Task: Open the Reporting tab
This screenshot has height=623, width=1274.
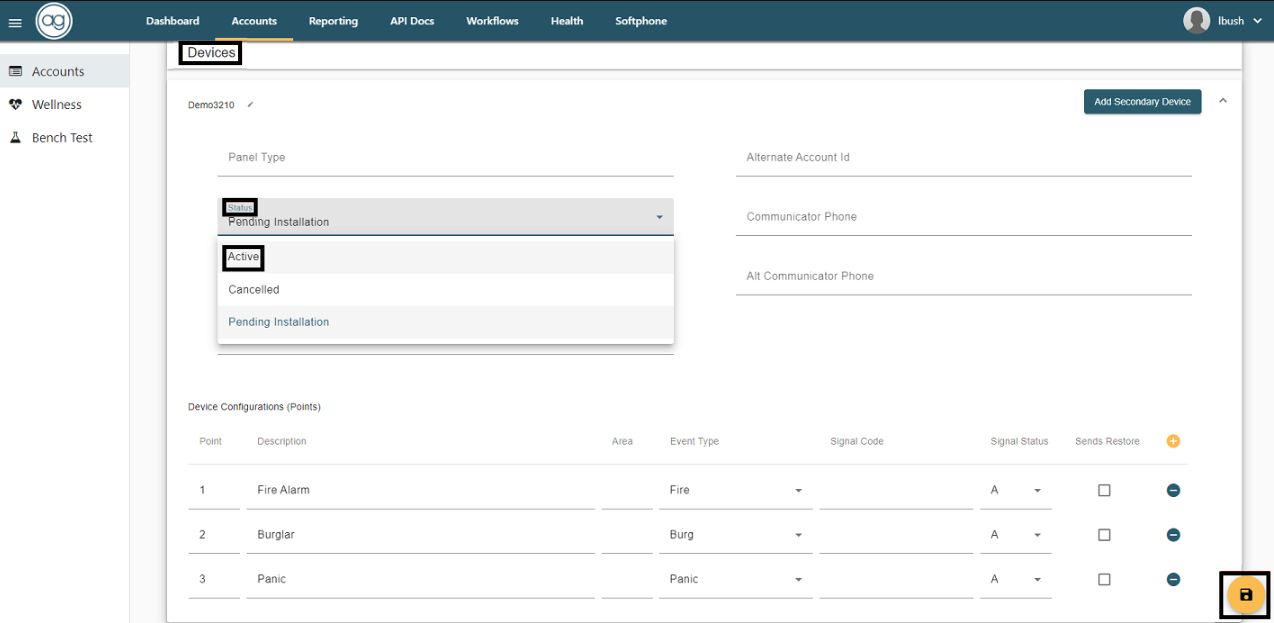Action: 333,21
